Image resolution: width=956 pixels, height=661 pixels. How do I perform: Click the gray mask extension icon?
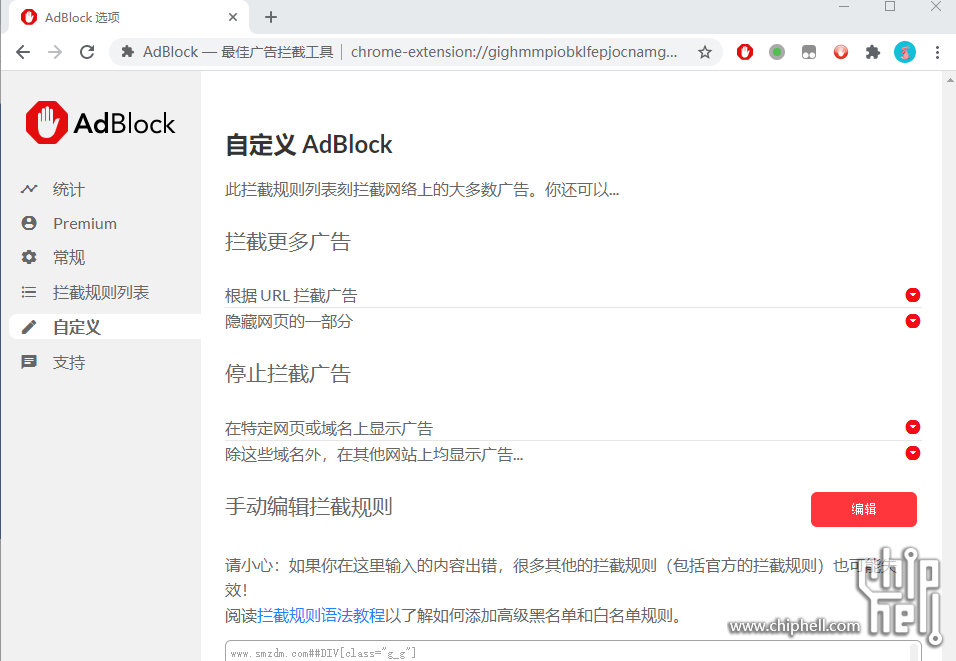[x=808, y=52]
